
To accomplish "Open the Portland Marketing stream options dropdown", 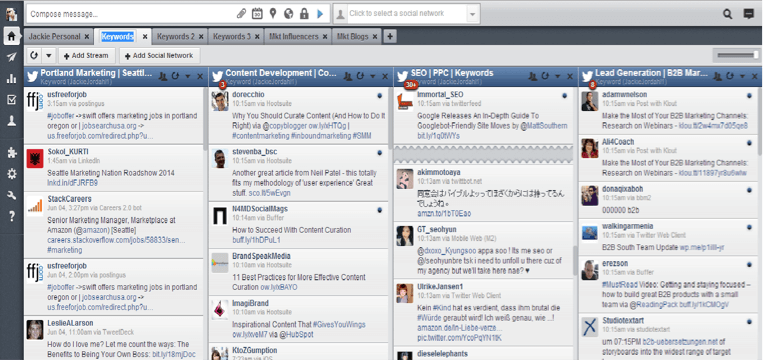I will (187, 76).
